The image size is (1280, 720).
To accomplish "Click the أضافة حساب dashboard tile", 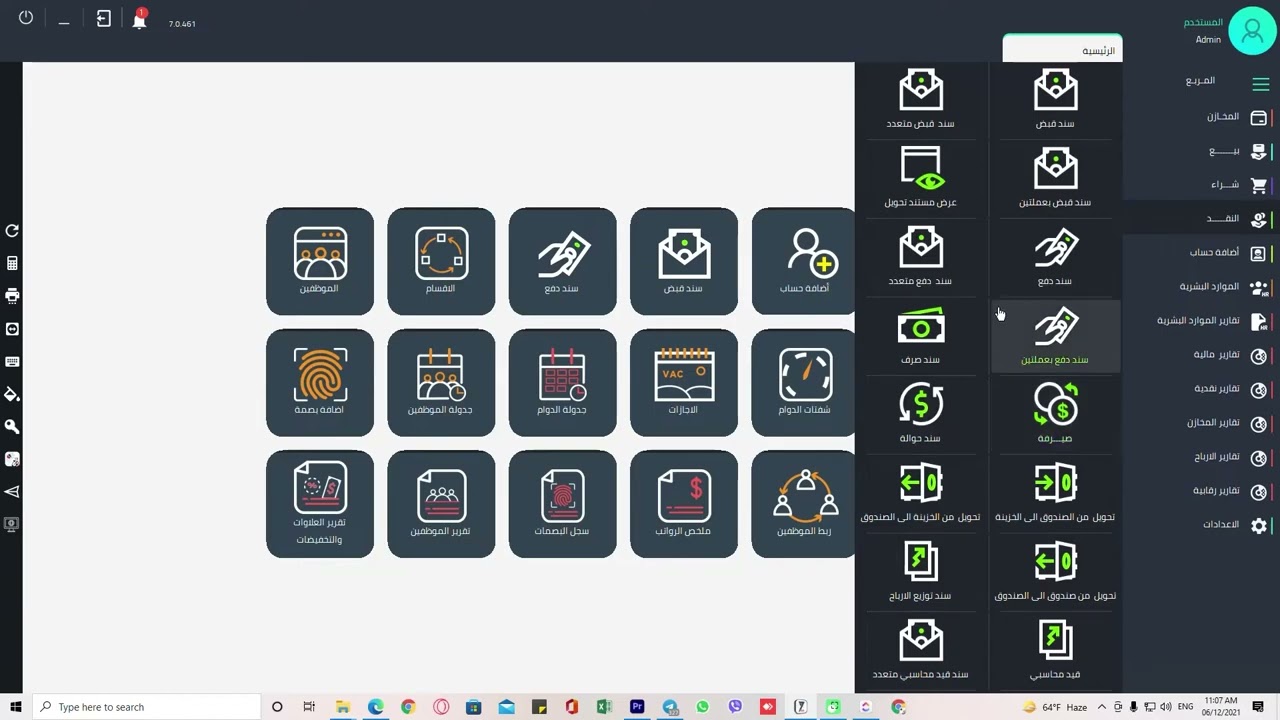I will [x=804, y=261].
